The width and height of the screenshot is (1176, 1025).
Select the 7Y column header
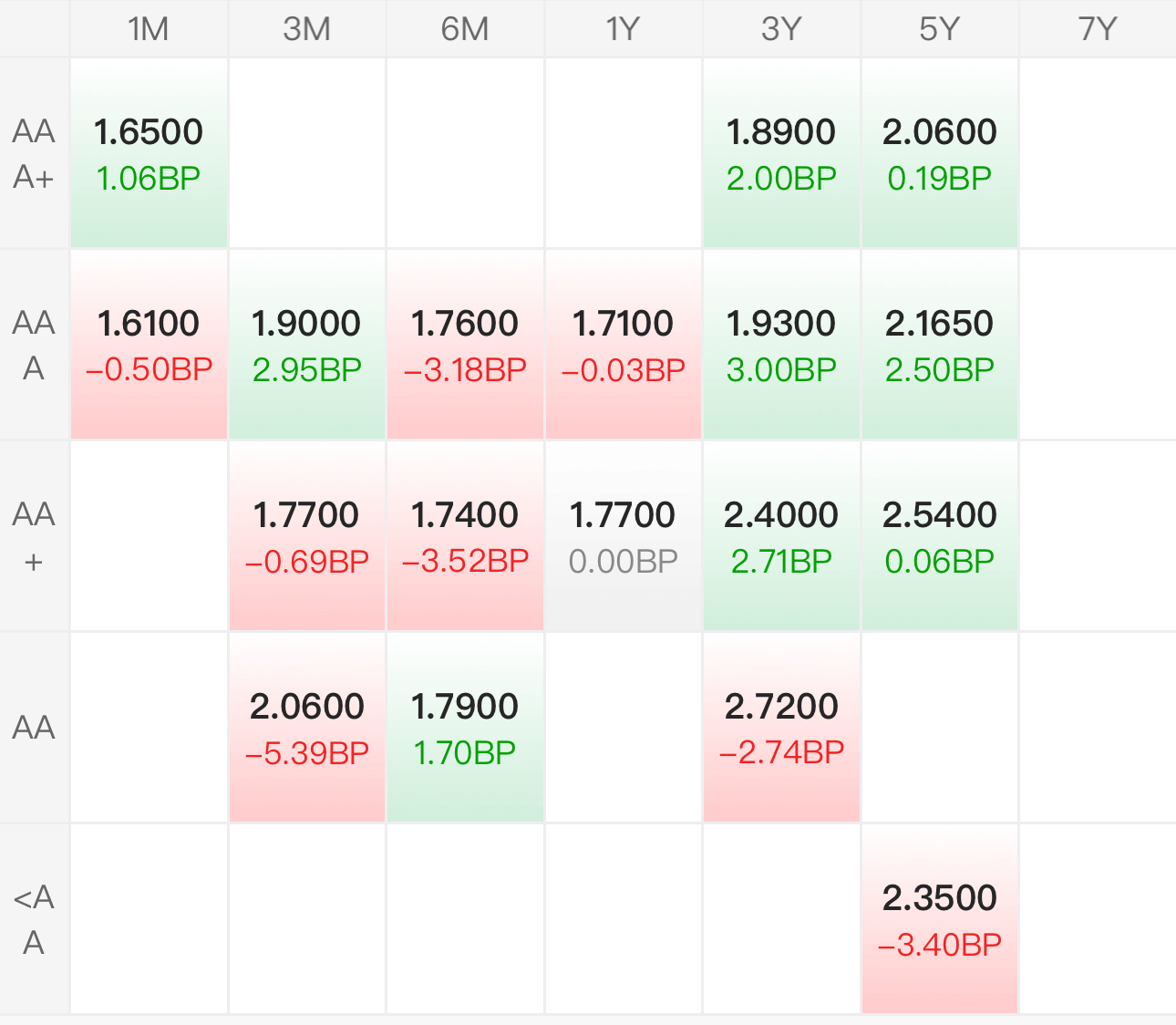[1098, 29]
